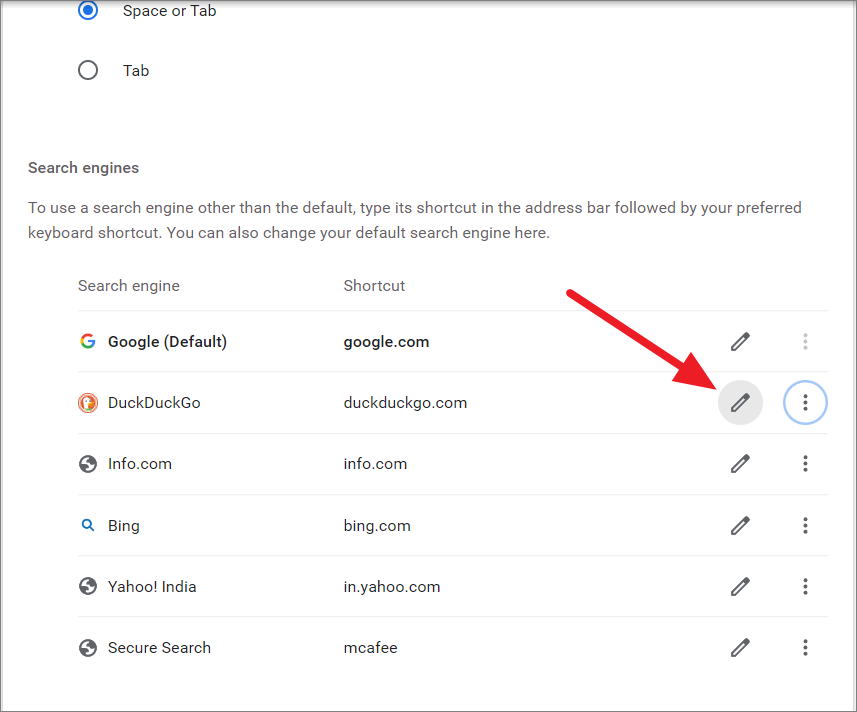Edit the Secure Search mcafee entry
857x712 pixels.
pos(740,648)
